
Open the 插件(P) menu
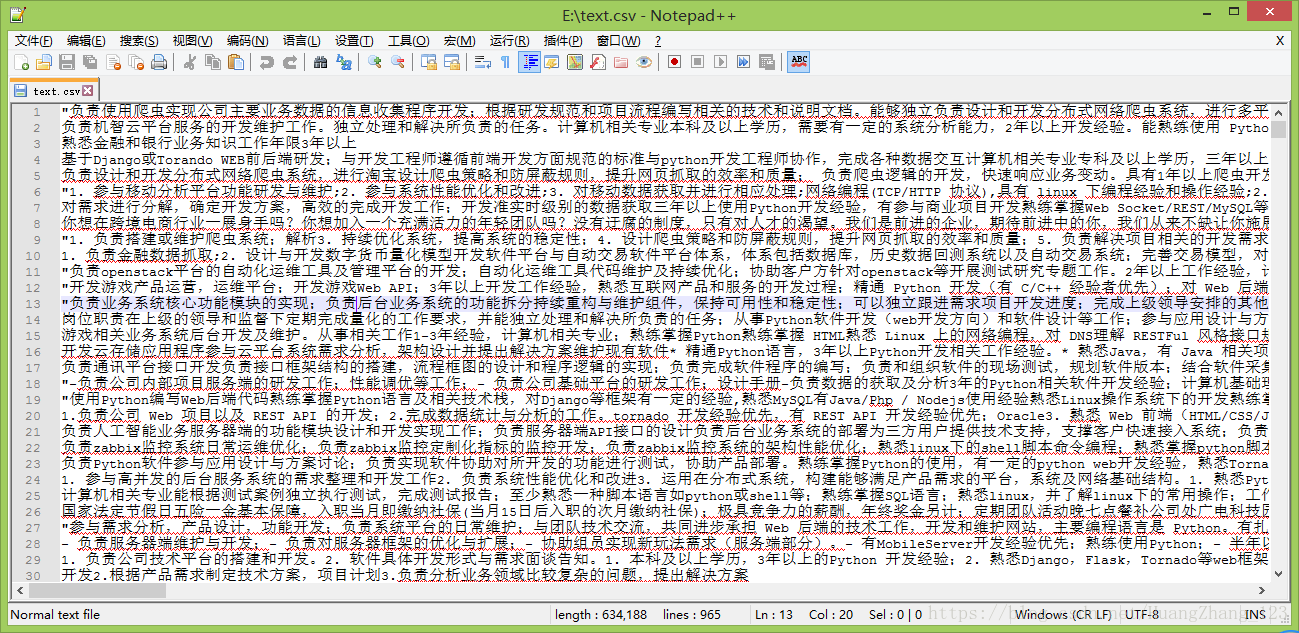563,41
